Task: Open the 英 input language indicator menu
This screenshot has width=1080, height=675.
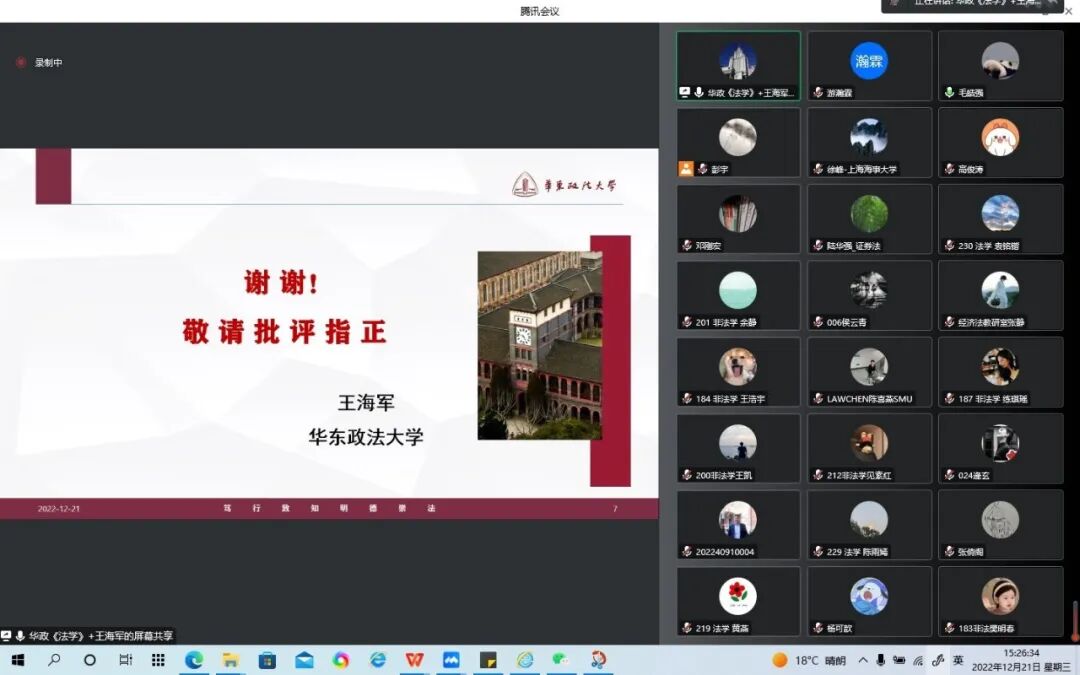Action: pos(959,661)
